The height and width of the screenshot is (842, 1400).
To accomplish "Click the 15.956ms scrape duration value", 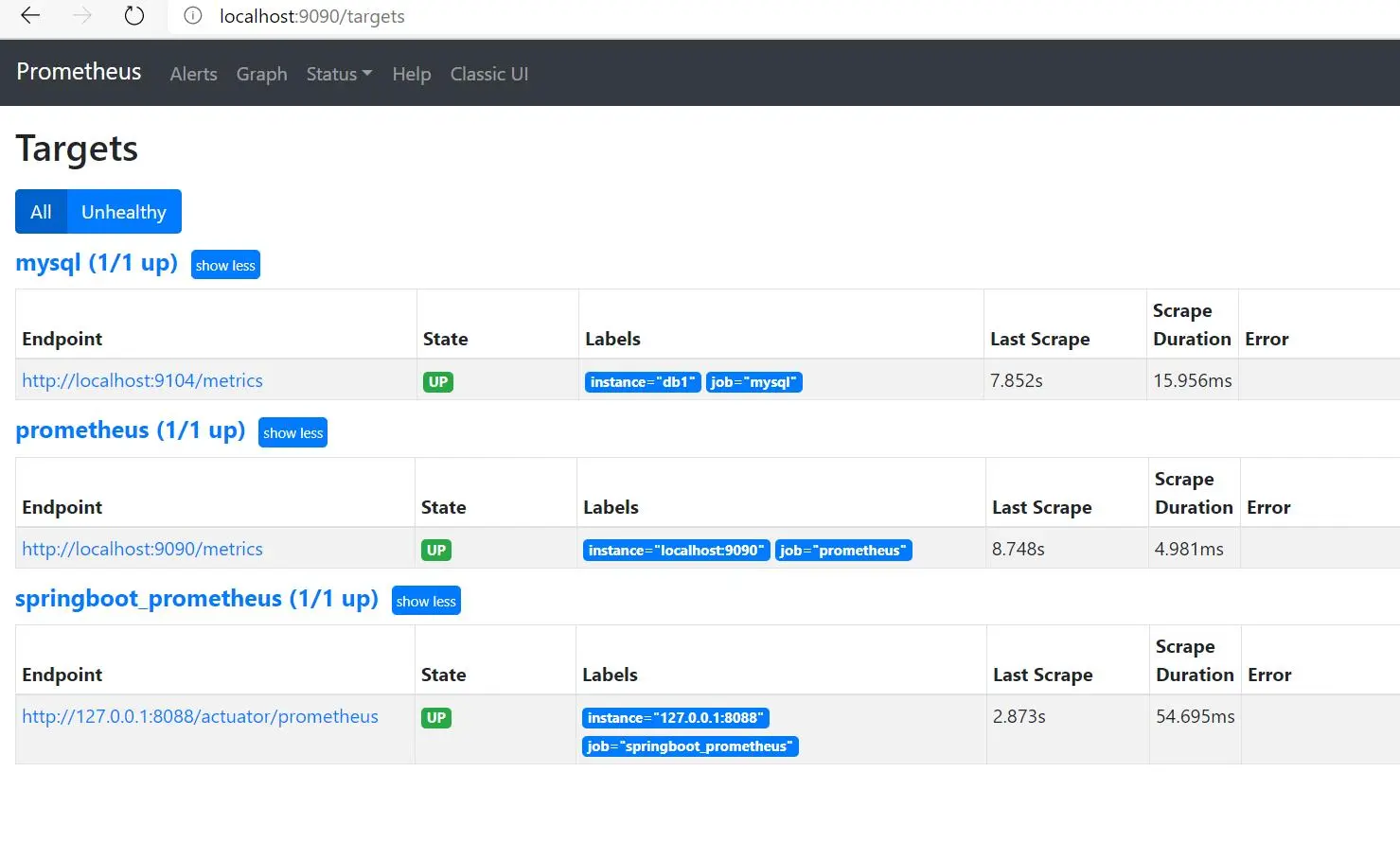I will tap(1193, 380).
